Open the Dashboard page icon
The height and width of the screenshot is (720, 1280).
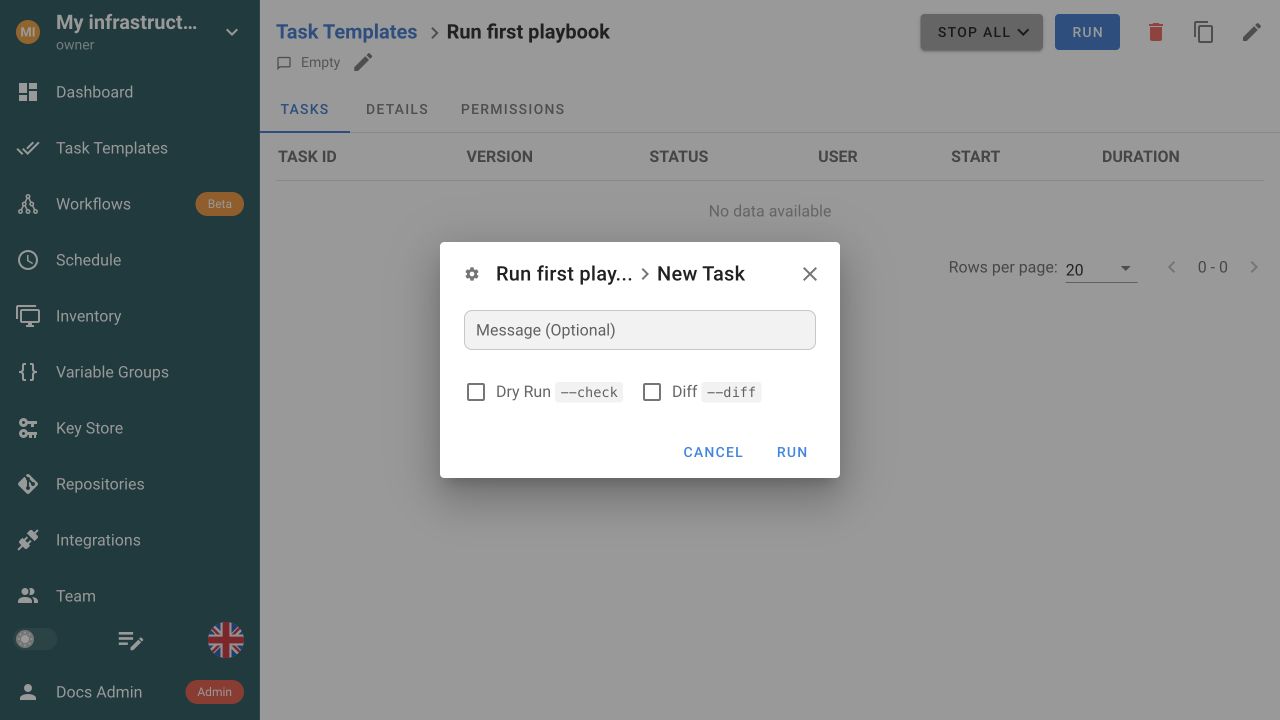point(28,92)
